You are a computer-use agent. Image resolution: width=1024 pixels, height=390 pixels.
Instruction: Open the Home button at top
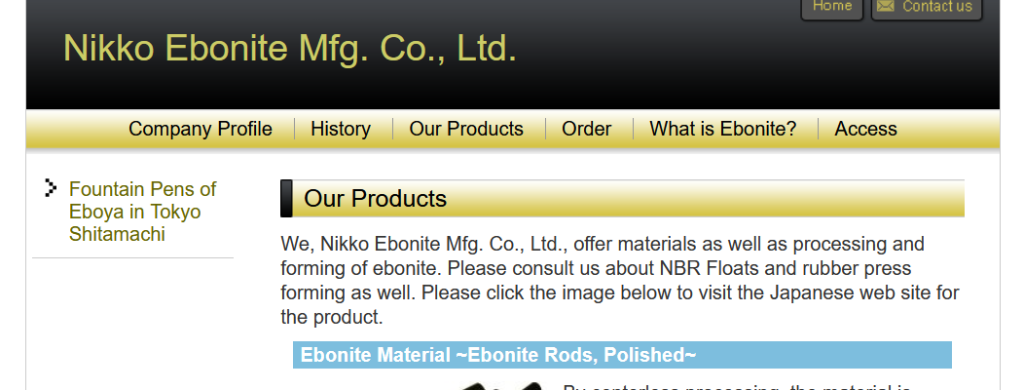tap(832, 8)
